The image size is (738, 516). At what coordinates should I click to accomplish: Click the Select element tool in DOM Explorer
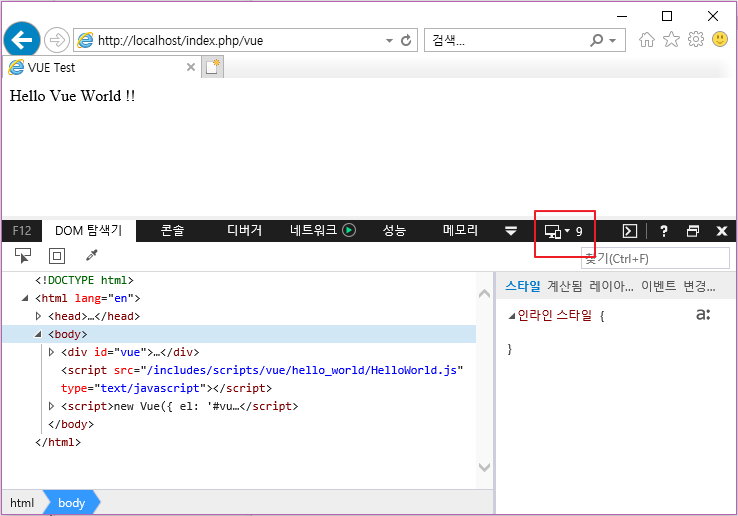point(23,256)
